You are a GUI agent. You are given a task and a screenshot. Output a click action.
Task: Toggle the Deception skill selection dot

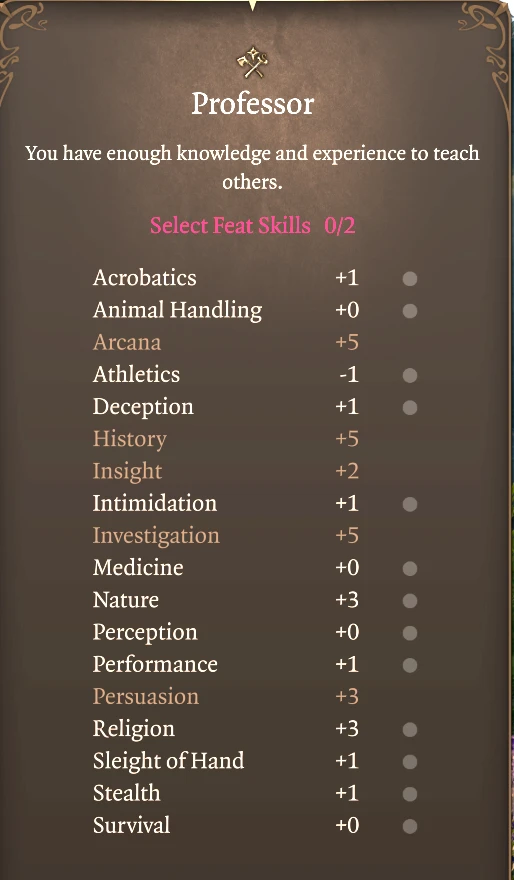tap(410, 407)
